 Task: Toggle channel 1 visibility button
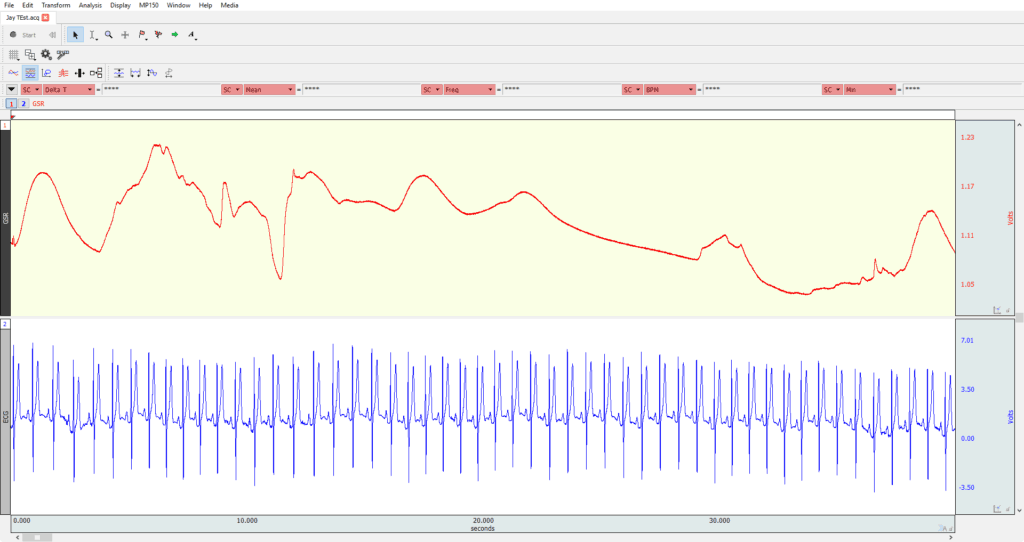coord(11,104)
